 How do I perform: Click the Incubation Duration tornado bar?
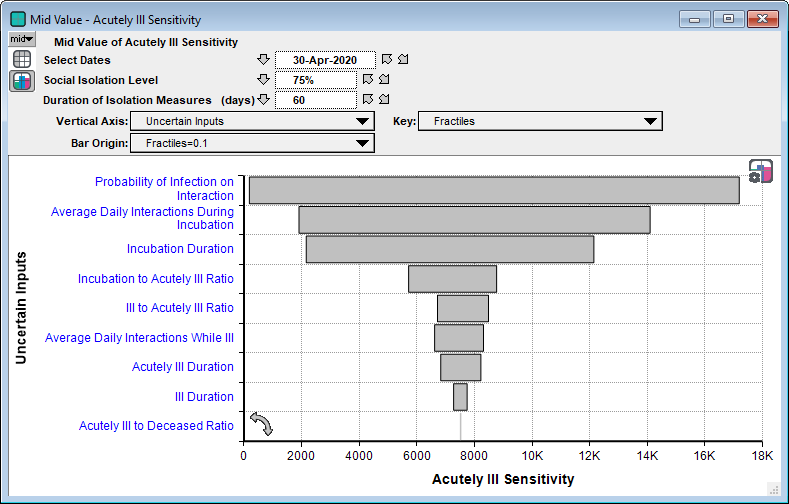pos(450,249)
